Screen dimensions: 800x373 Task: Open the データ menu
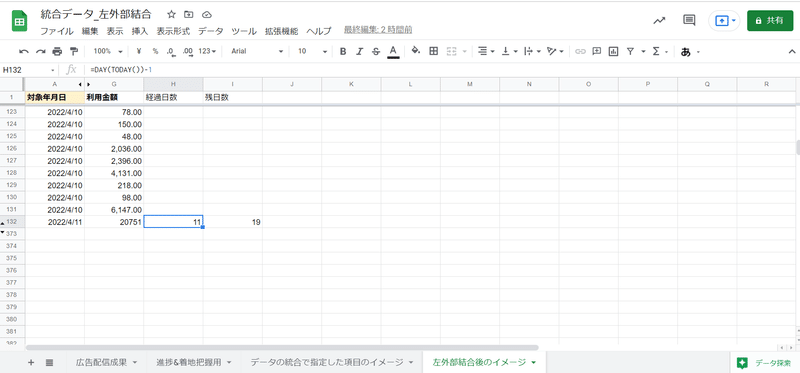point(211,31)
